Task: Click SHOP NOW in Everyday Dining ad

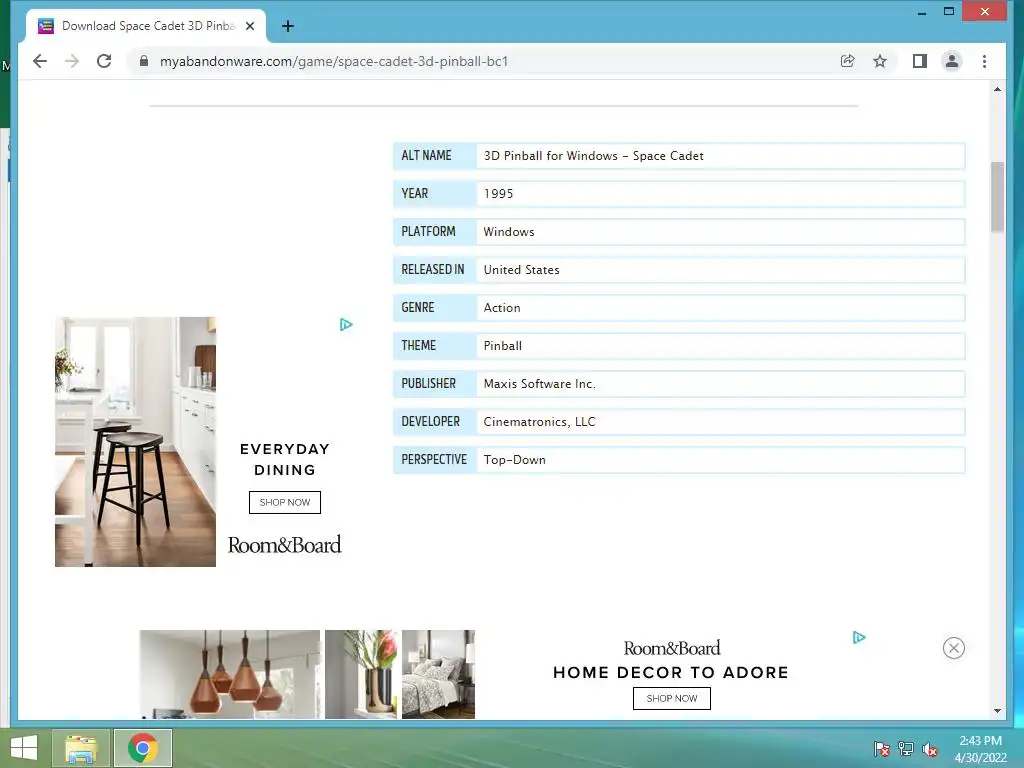Action: [x=285, y=502]
